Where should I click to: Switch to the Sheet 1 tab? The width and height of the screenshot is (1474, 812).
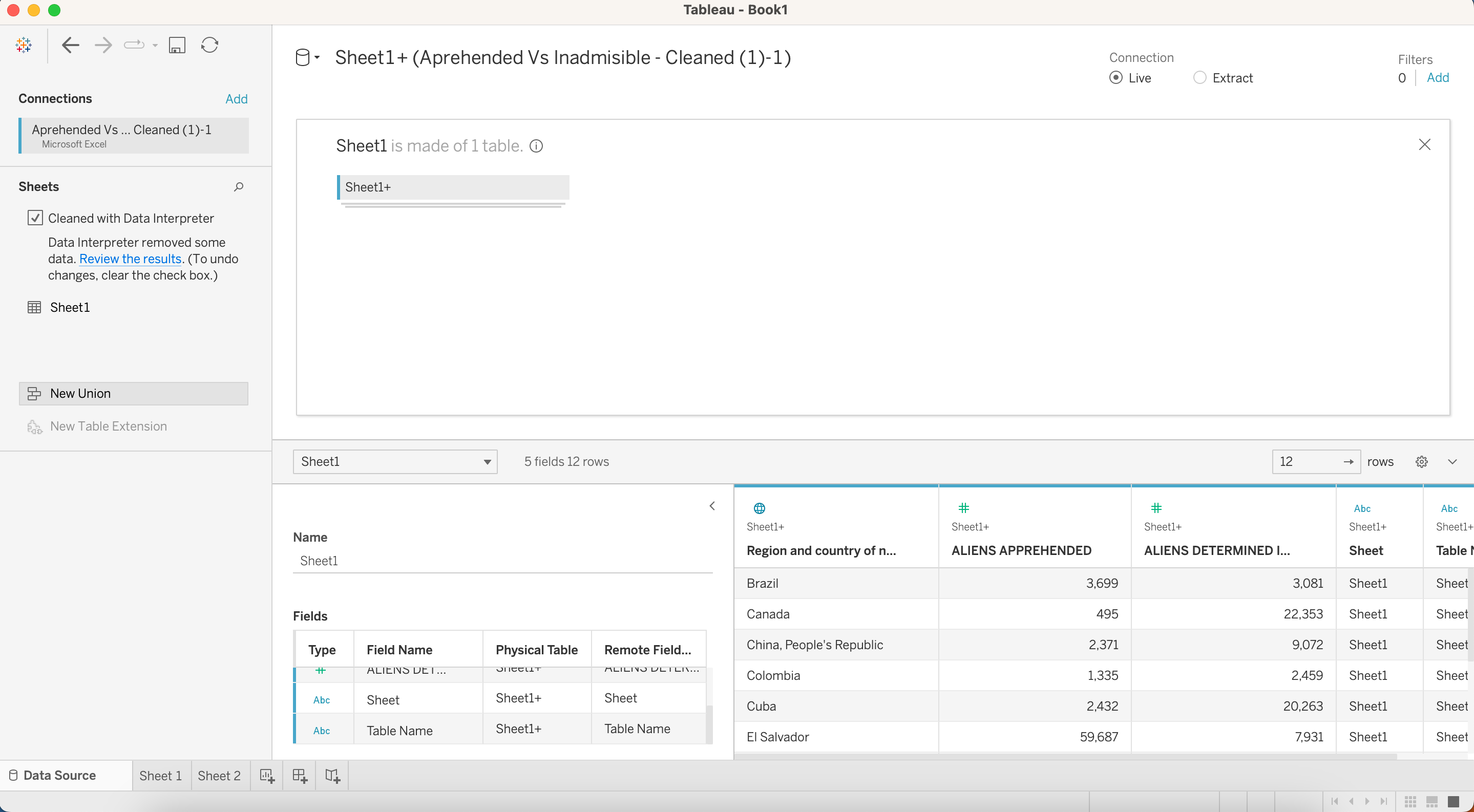click(161, 776)
